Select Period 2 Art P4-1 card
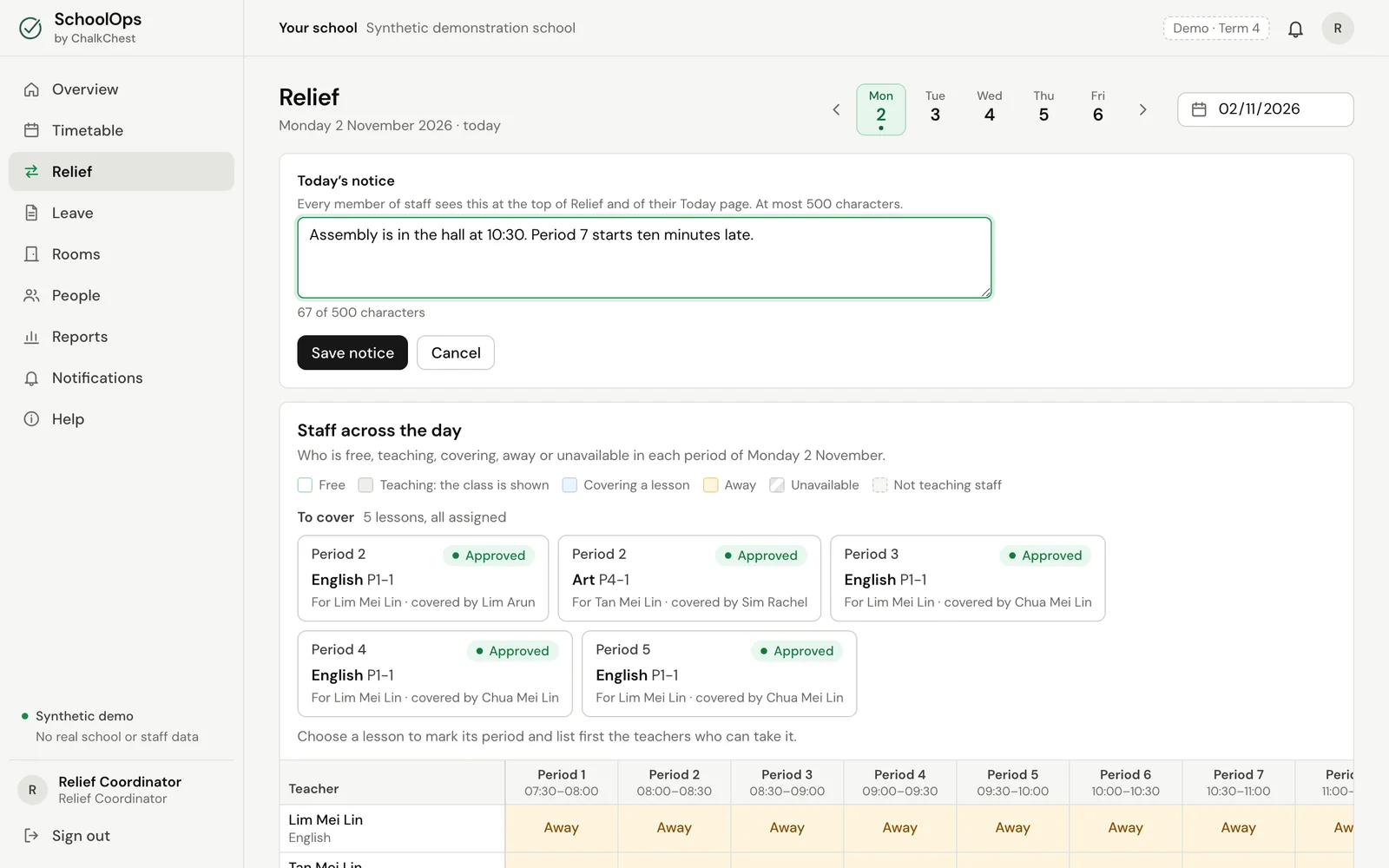This screenshot has width=1389, height=868. (x=689, y=578)
